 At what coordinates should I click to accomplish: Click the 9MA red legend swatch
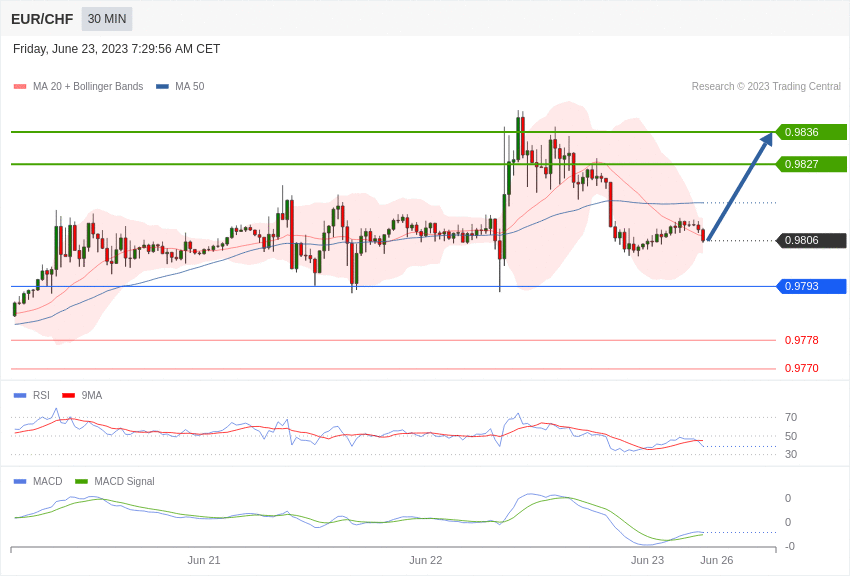pyautogui.click(x=69, y=396)
